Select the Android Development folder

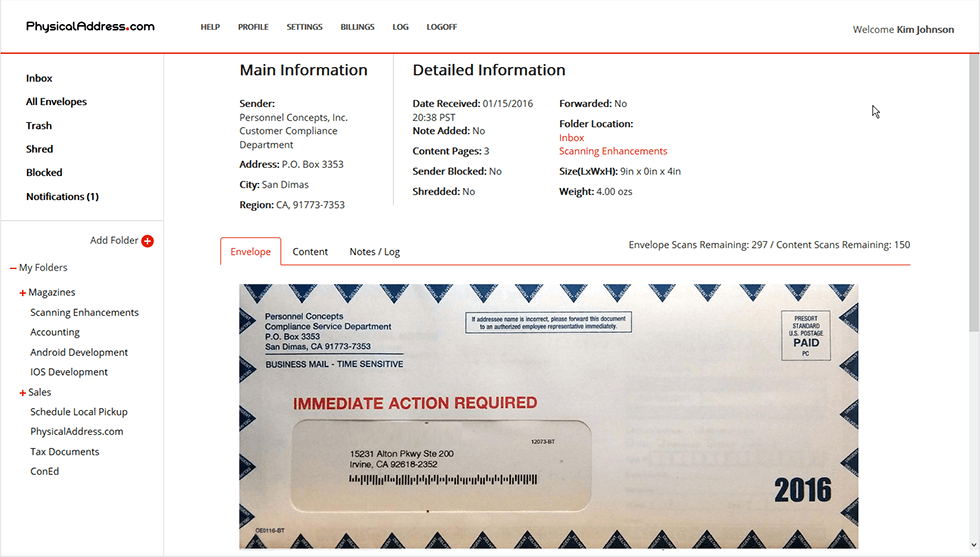(79, 352)
